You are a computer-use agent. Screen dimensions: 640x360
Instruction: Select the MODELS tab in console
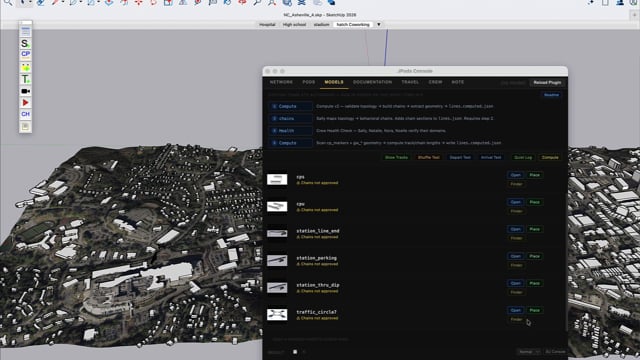coord(334,82)
